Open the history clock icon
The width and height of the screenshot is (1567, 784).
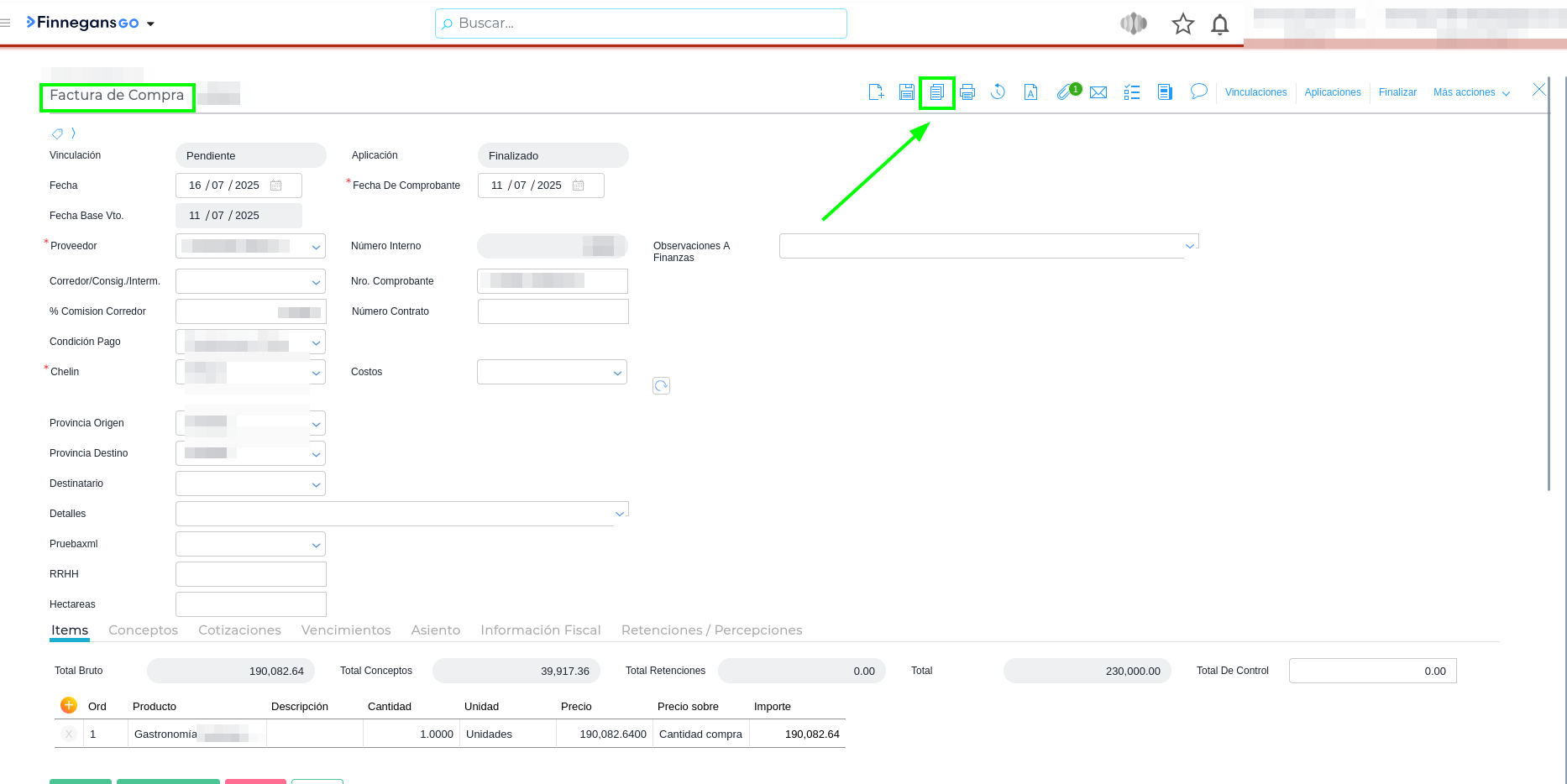[x=998, y=92]
